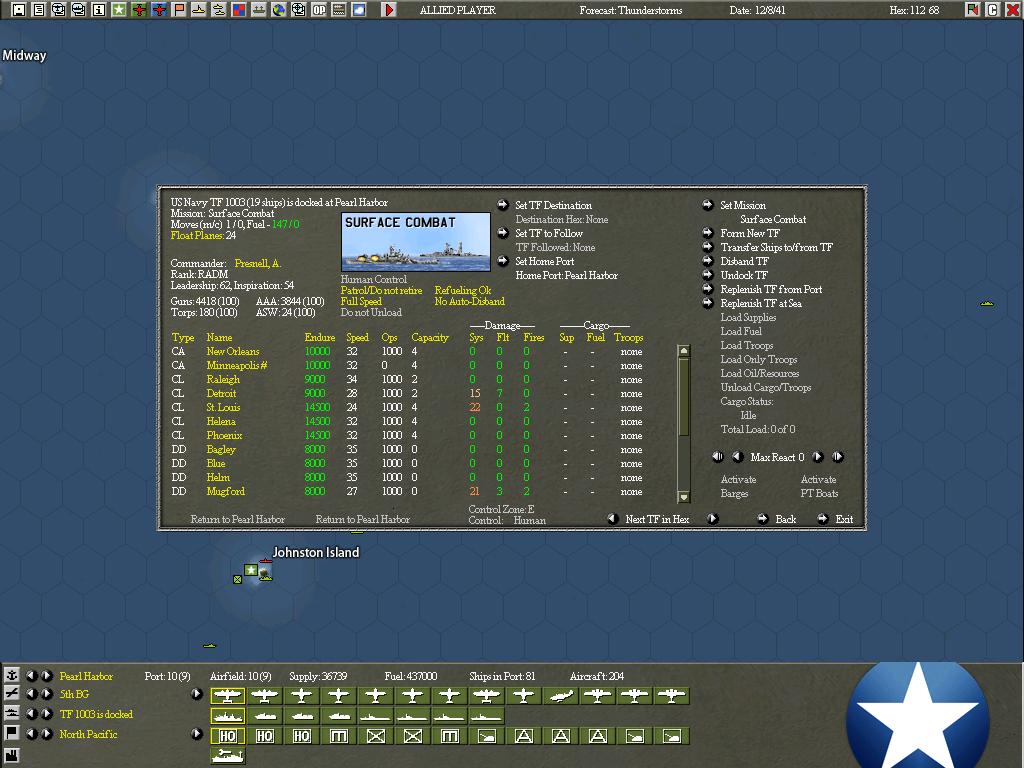Viewport: 1024px width, 768px height.
Task: Select the selected bomber icon for 5th BG
Action: 228,695
